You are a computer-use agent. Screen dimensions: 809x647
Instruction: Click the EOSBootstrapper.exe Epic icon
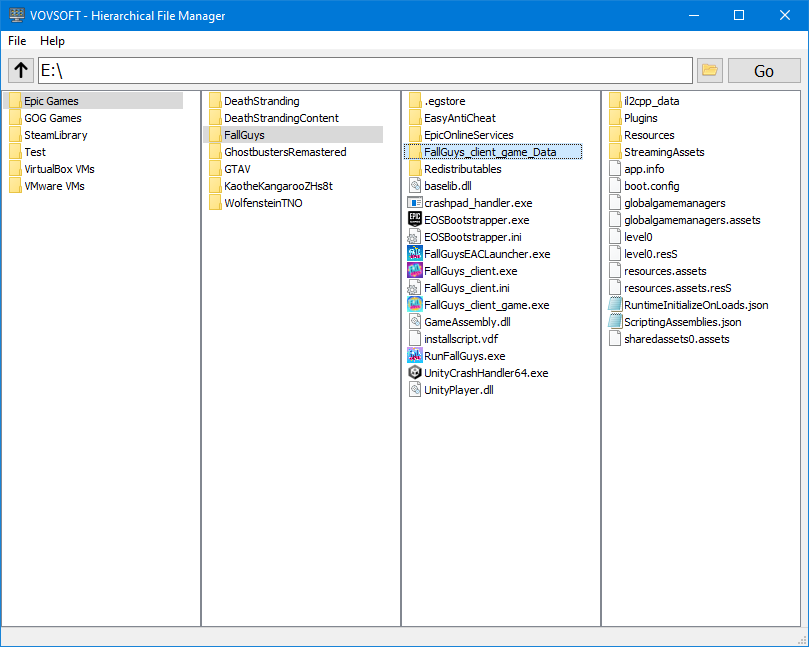[x=415, y=220]
